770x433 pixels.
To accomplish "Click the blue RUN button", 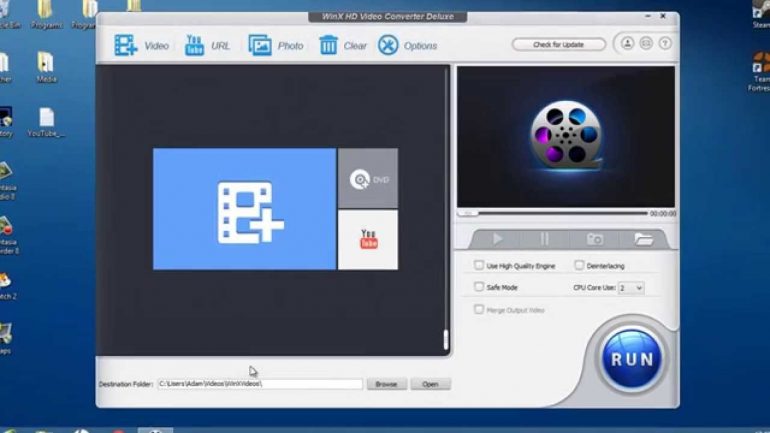I will coord(632,359).
